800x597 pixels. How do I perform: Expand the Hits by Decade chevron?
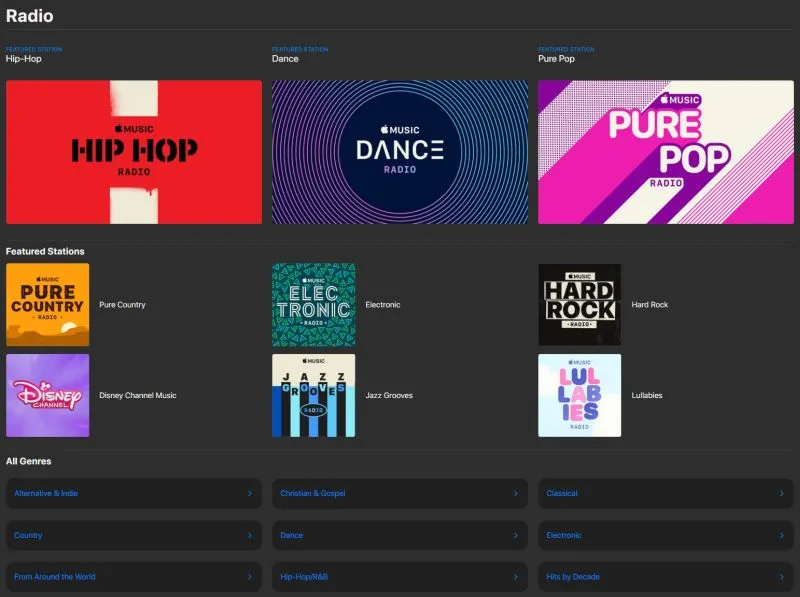click(784, 577)
